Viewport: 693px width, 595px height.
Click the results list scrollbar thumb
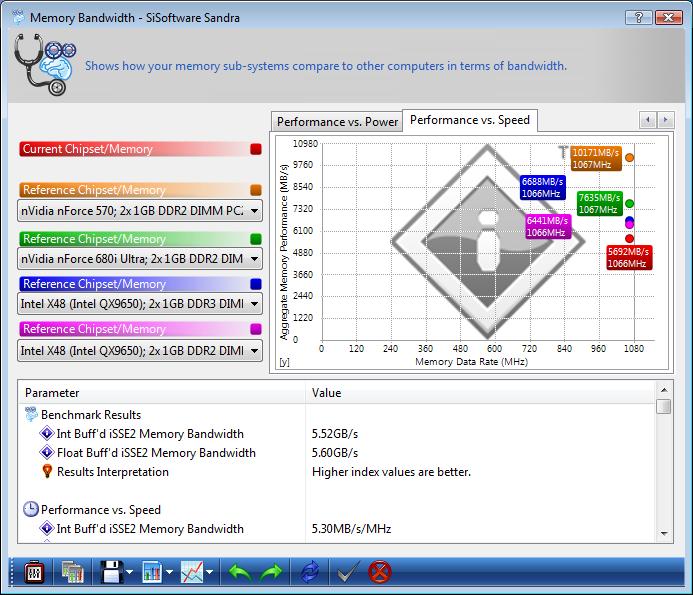[x=664, y=406]
